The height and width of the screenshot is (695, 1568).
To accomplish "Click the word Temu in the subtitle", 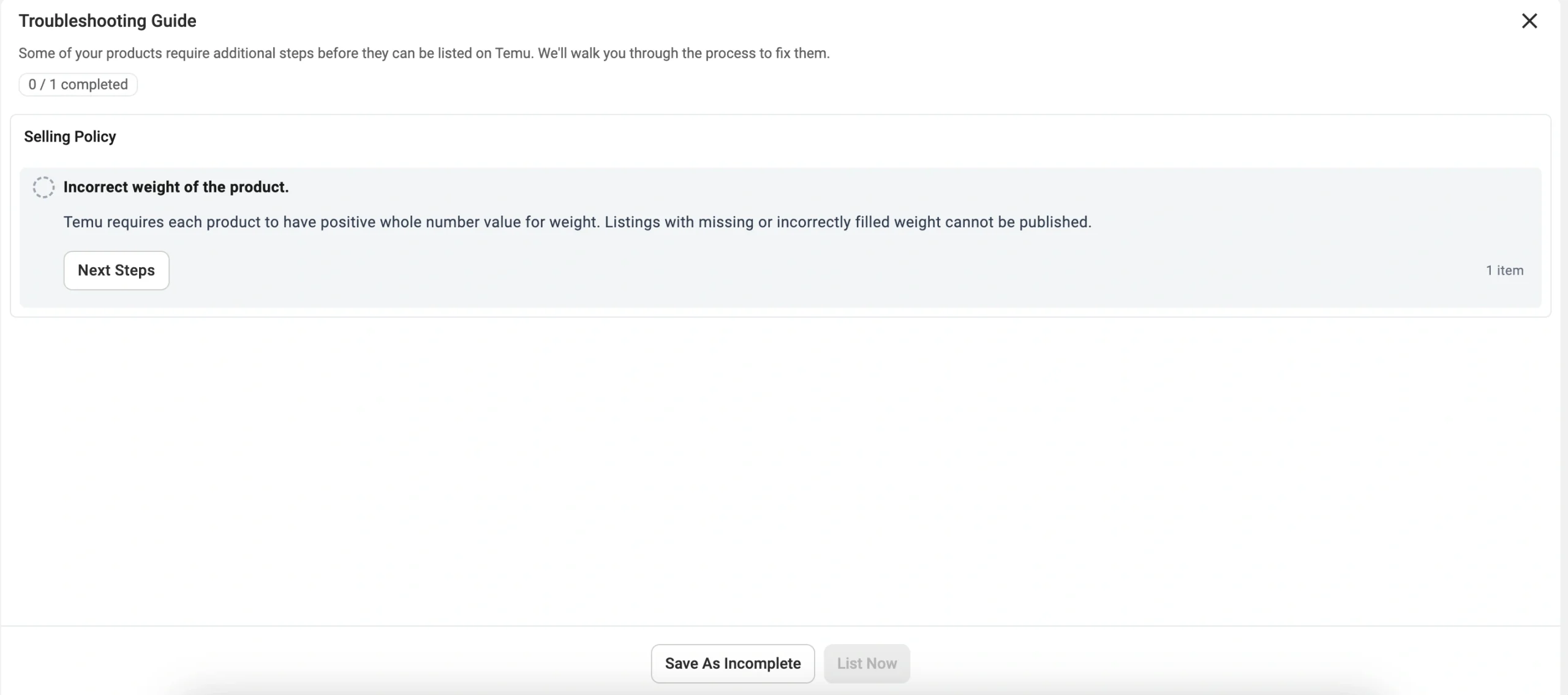I will point(512,53).
